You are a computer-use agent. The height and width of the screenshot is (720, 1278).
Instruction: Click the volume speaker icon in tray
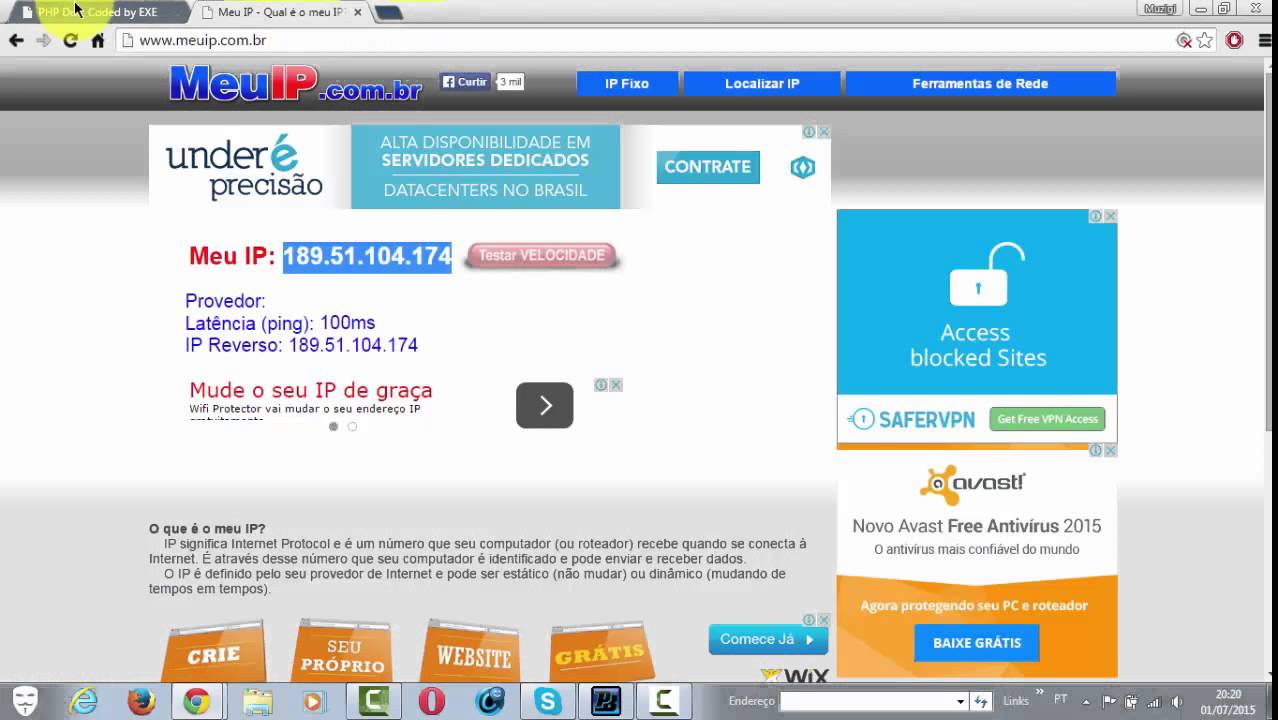(x=1176, y=701)
